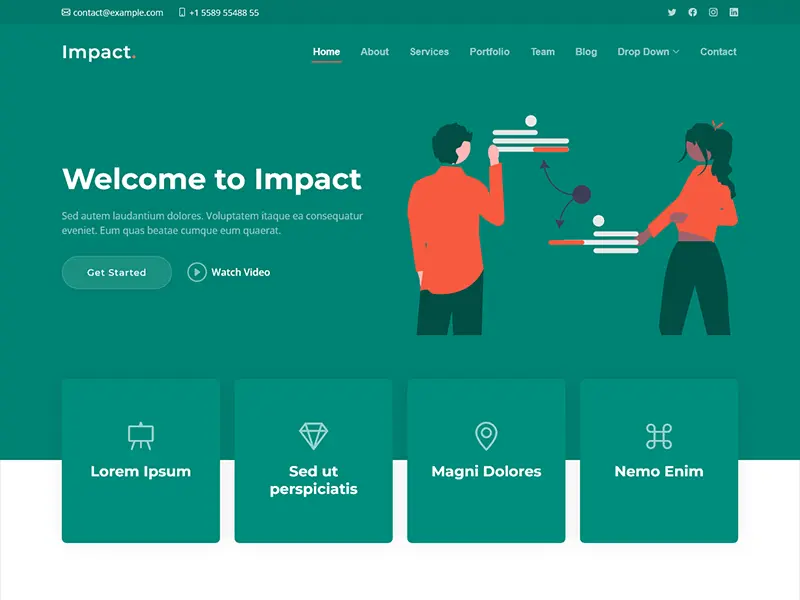
Task: Click the Get Started button
Action: point(116,272)
